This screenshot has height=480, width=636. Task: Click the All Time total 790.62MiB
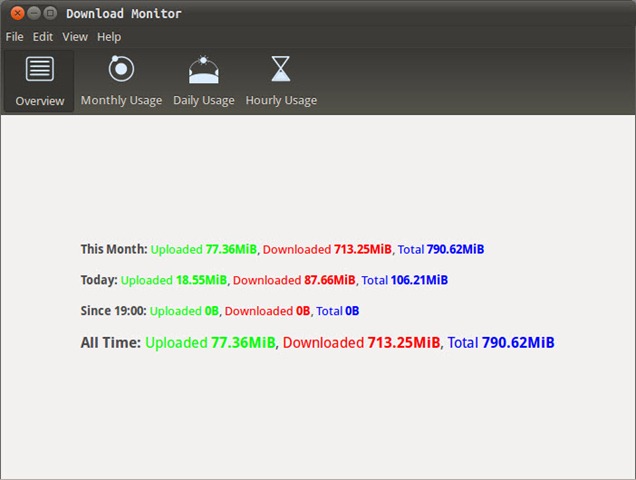(518, 342)
